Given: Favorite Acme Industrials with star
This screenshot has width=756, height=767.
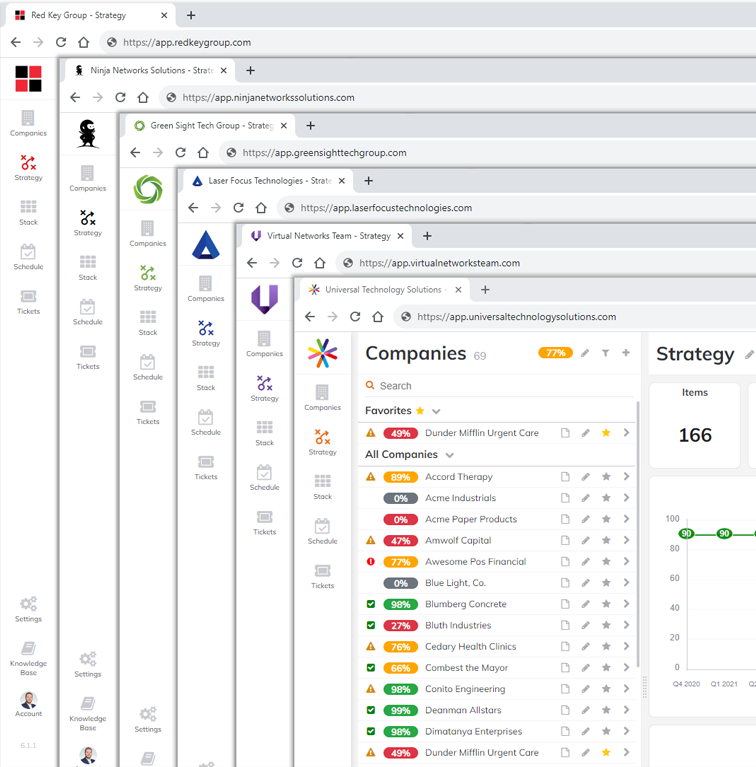Looking at the screenshot, I should click(x=606, y=497).
